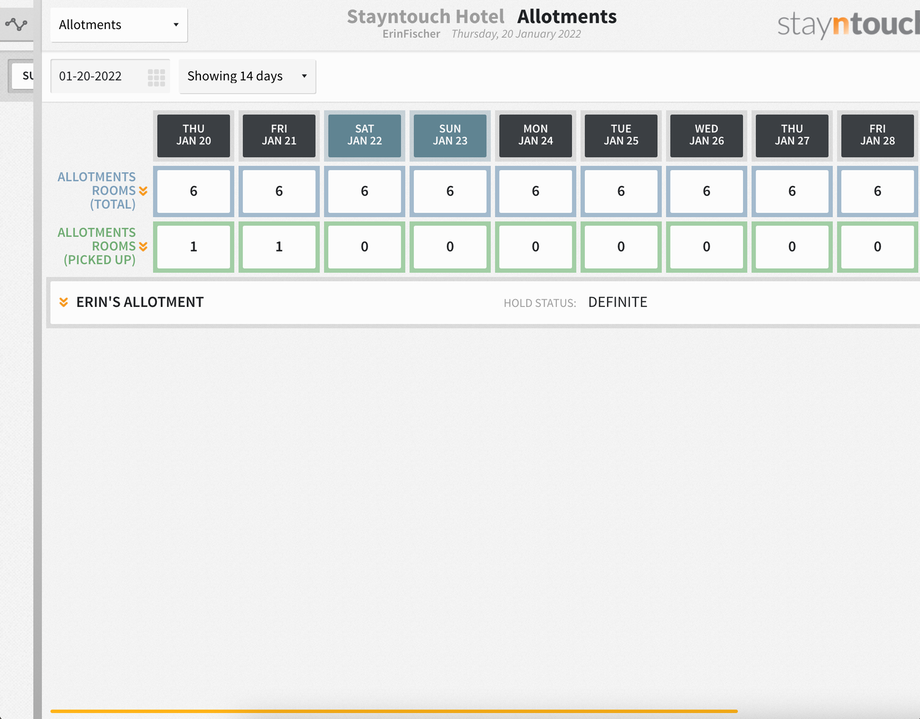Screen dimensions: 920x719
Task: Open the calendar grid date picker icon
Action: click(x=156, y=77)
